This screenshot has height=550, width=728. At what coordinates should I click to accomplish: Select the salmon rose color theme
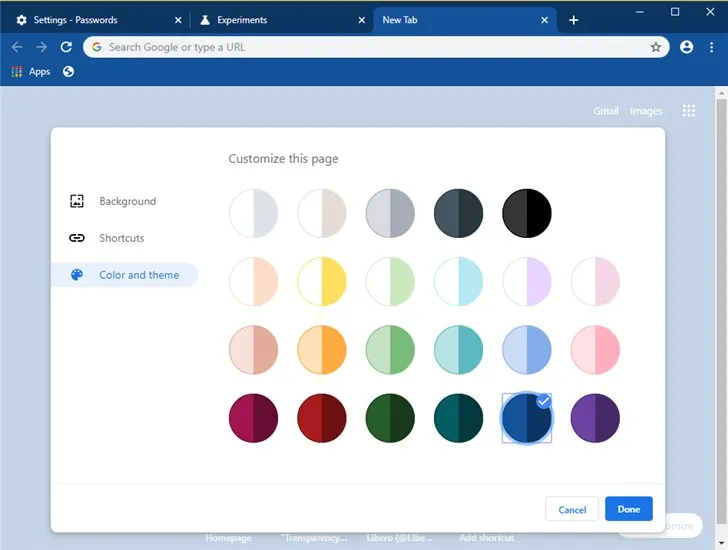click(254, 349)
